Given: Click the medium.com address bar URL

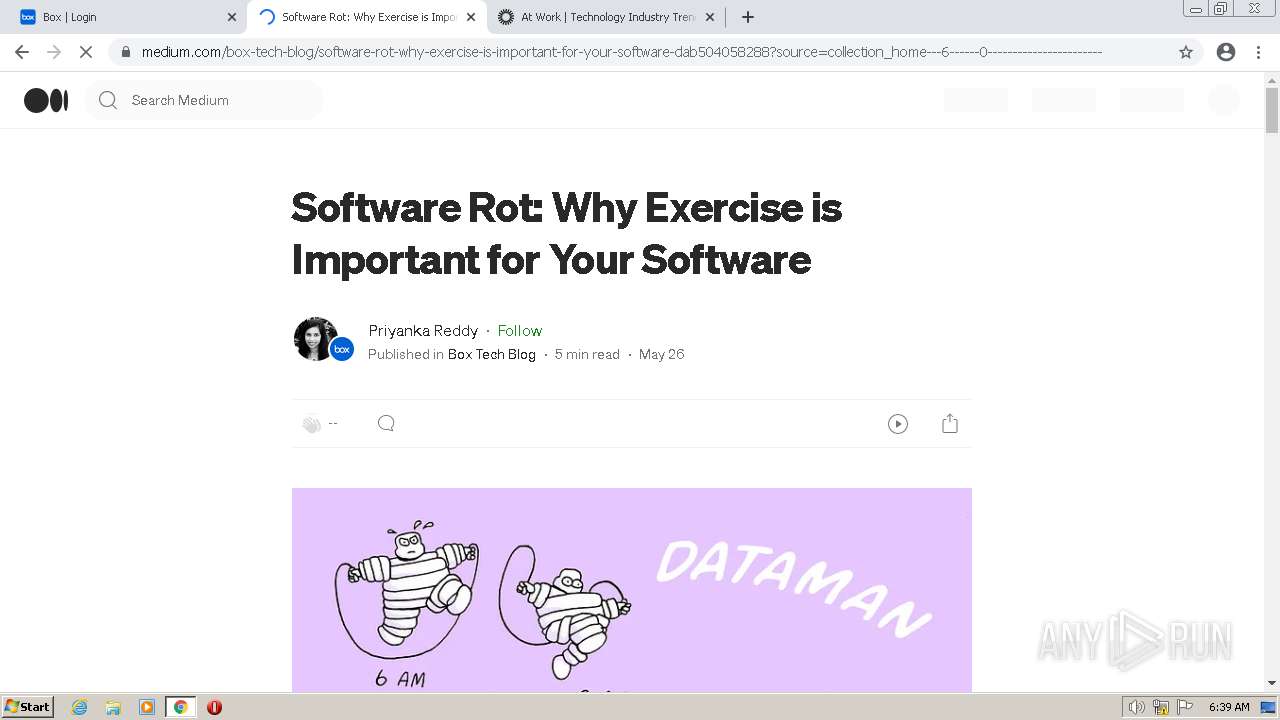Looking at the screenshot, I should [621, 52].
